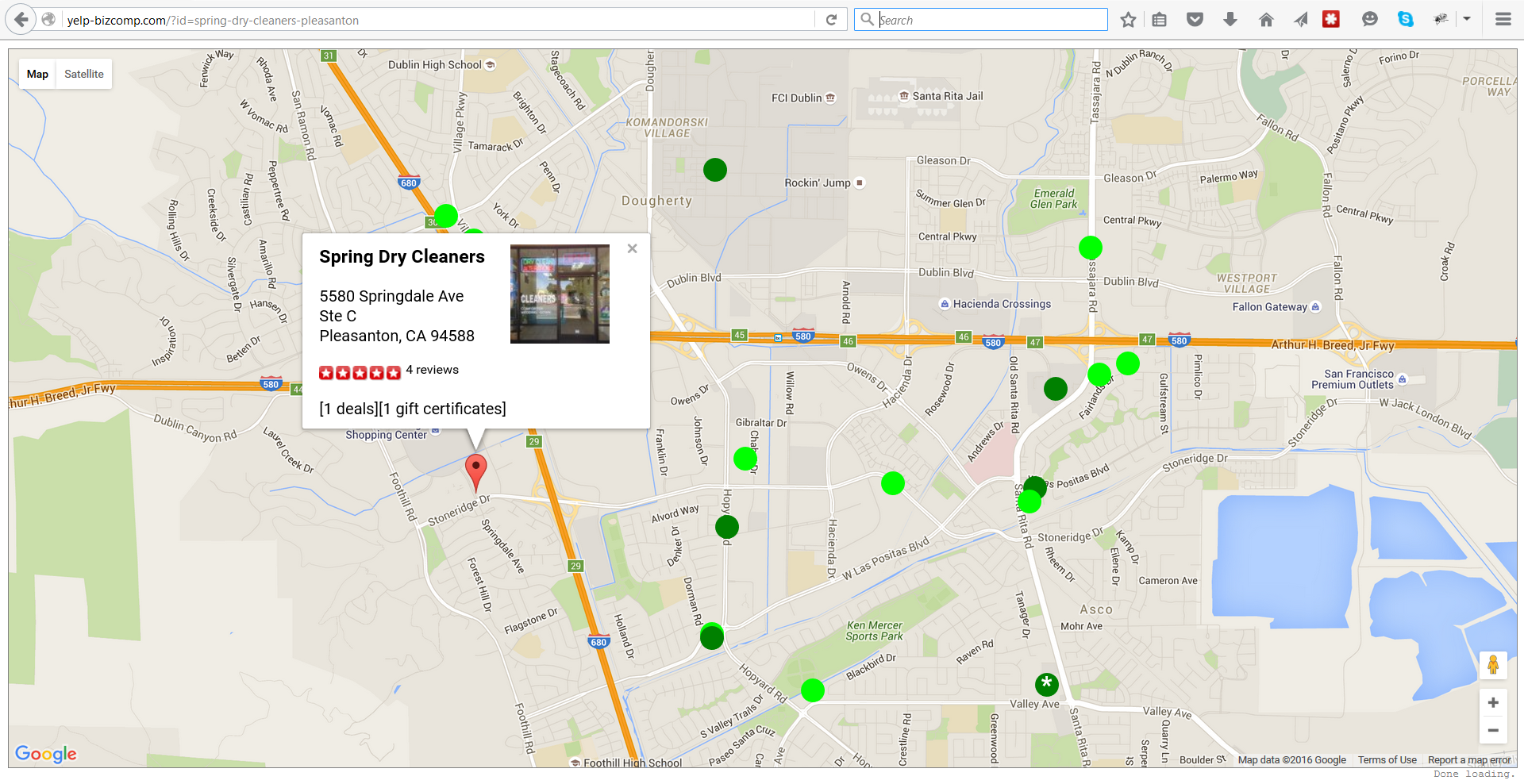Reload the page with the refresh icon
The width and height of the screenshot is (1524, 784).
pyautogui.click(x=831, y=20)
